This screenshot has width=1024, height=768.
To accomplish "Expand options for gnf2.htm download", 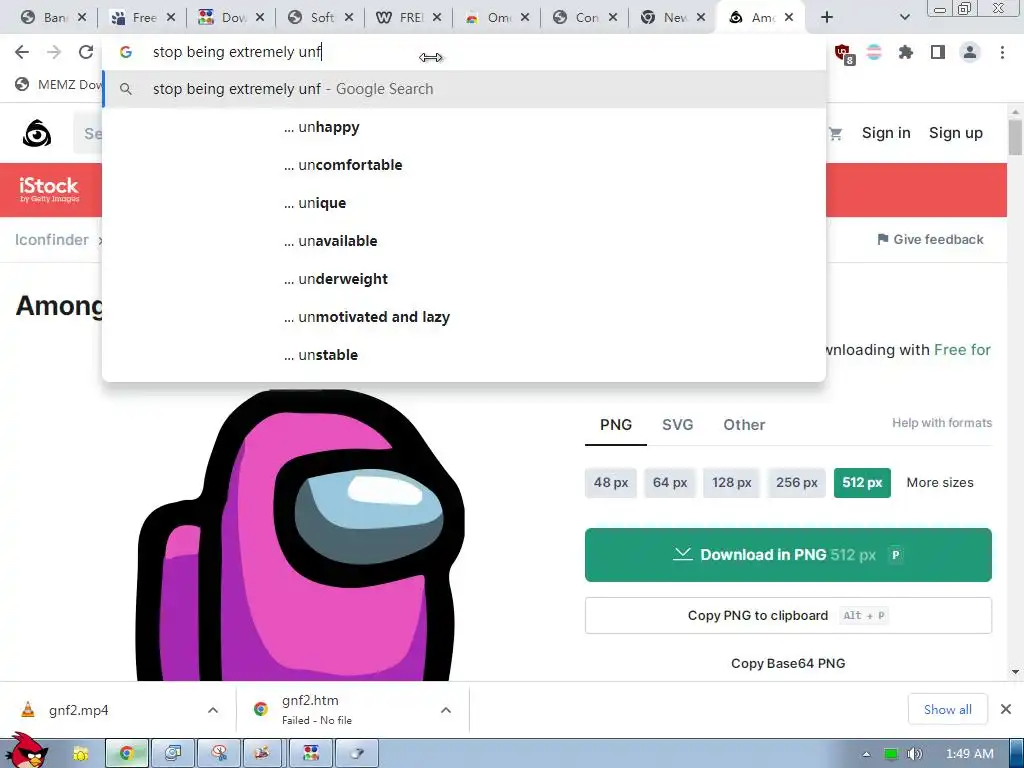I will point(446,710).
